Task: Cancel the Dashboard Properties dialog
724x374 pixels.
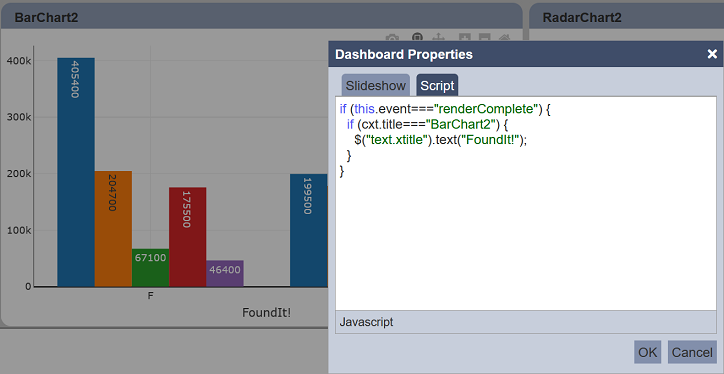Action: 692,352
